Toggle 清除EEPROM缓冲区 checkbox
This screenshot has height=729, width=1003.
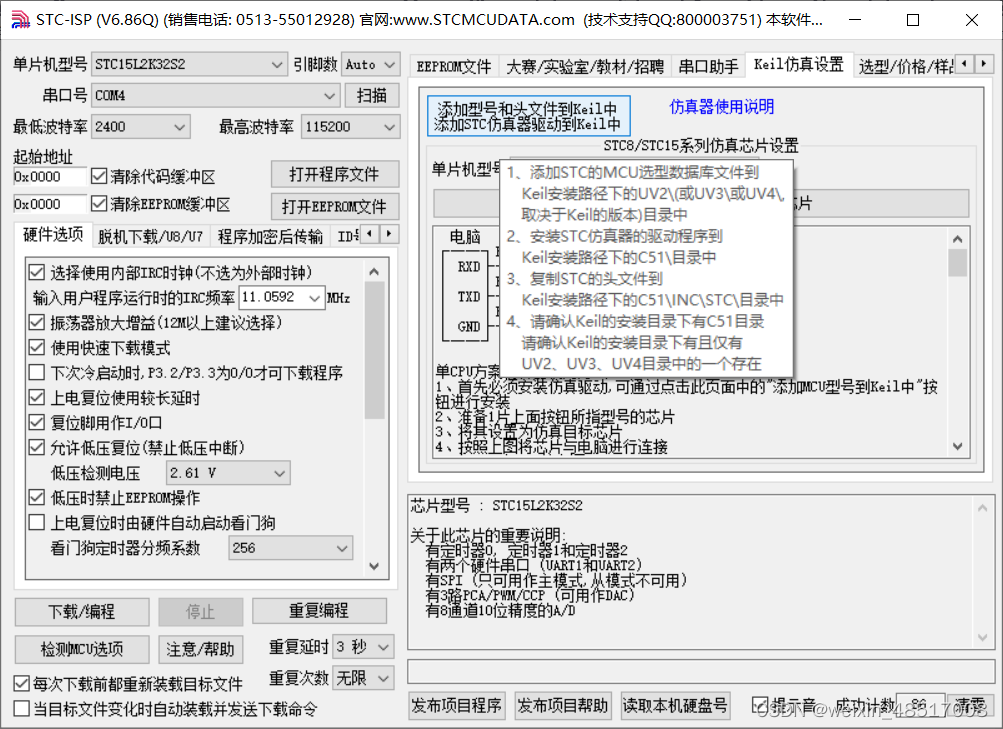pos(99,204)
